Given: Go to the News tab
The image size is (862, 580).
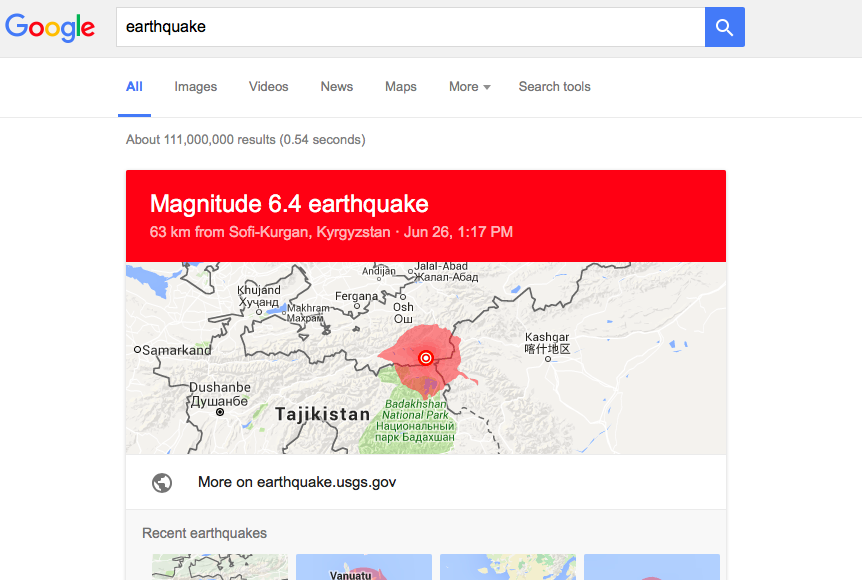Looking at the screenshot, I should [x=337, y=87].
